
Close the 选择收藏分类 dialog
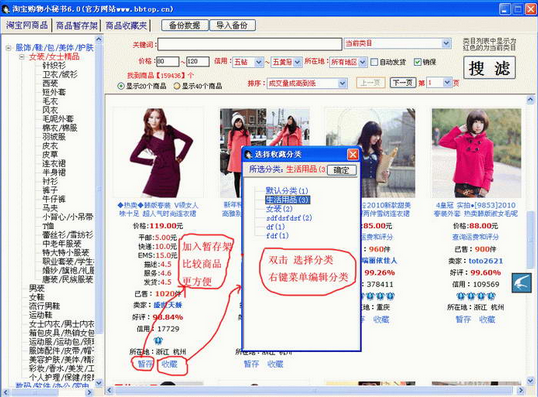353,155
